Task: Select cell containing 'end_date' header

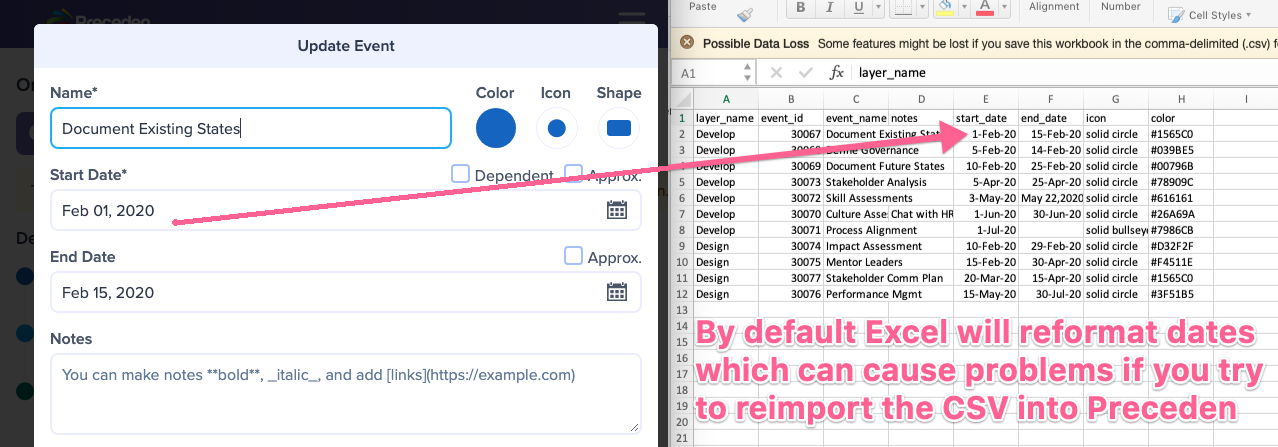Action: (1051, 117)
